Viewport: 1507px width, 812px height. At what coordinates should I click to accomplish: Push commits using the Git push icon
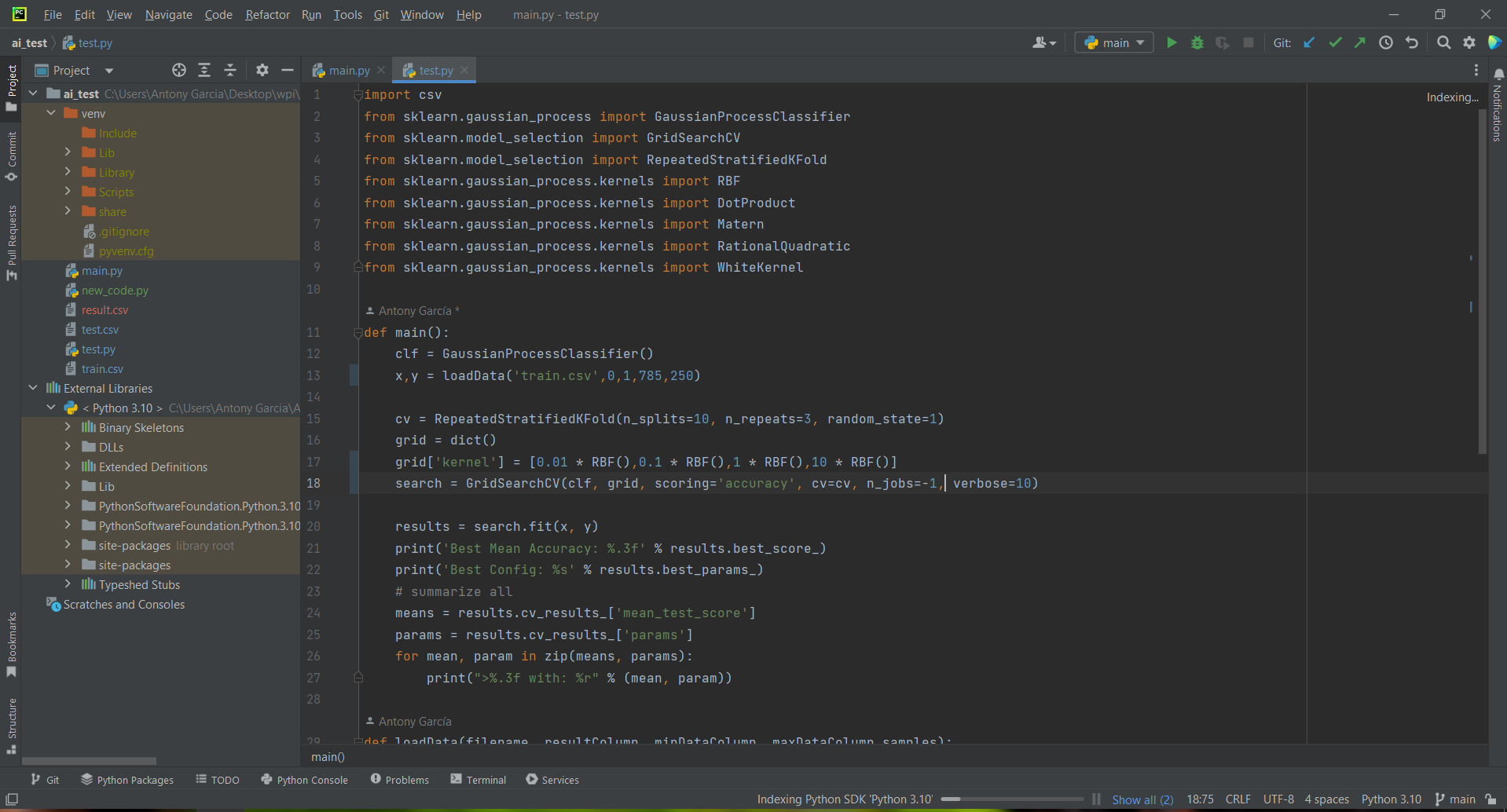pyautogui.click(x=1360, y=42)
